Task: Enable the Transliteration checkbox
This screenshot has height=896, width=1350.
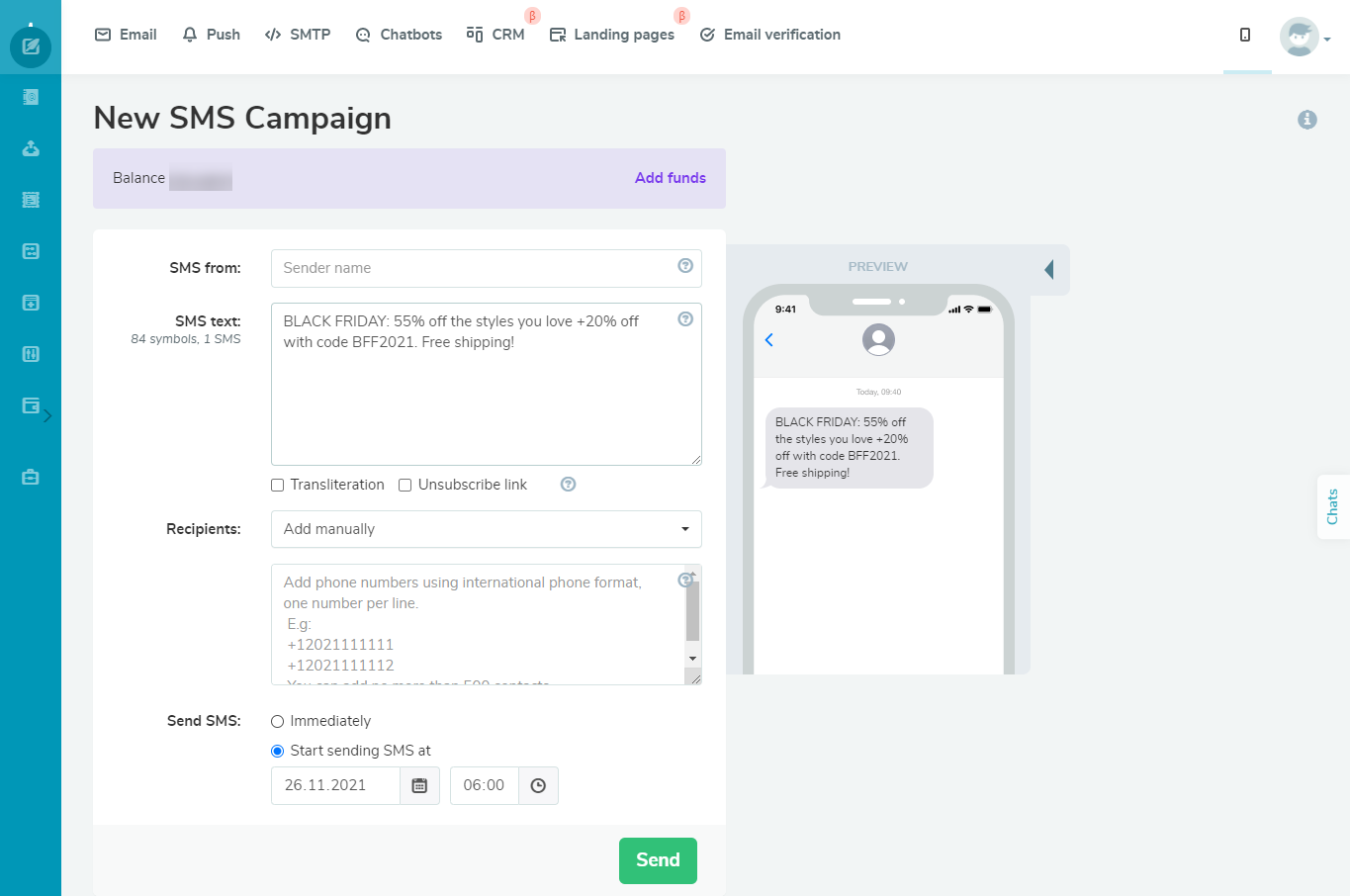Action: [x=276, y=485]
